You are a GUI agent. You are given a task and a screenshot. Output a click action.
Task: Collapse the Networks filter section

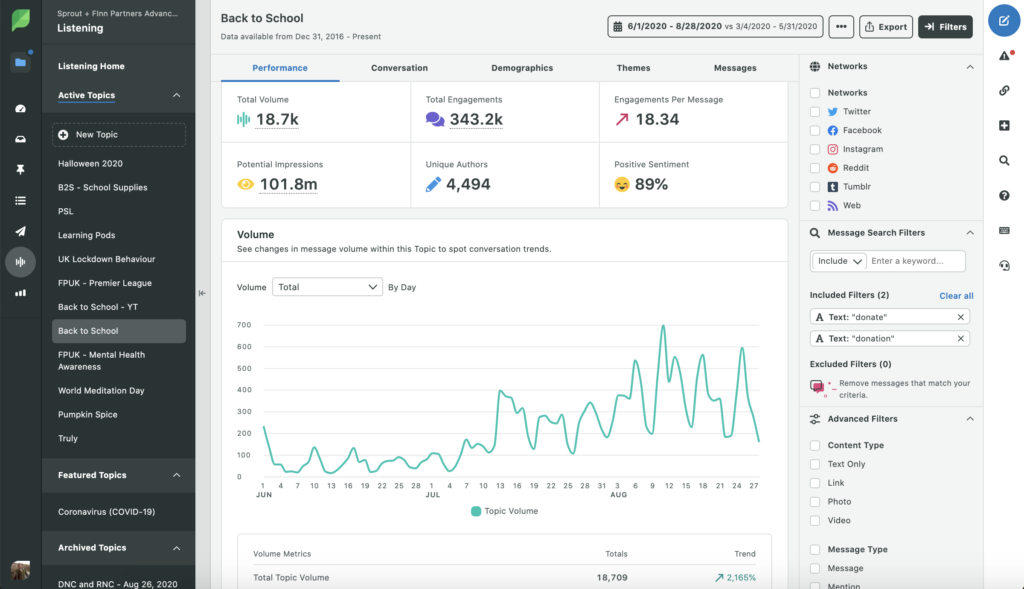(968, 66)
